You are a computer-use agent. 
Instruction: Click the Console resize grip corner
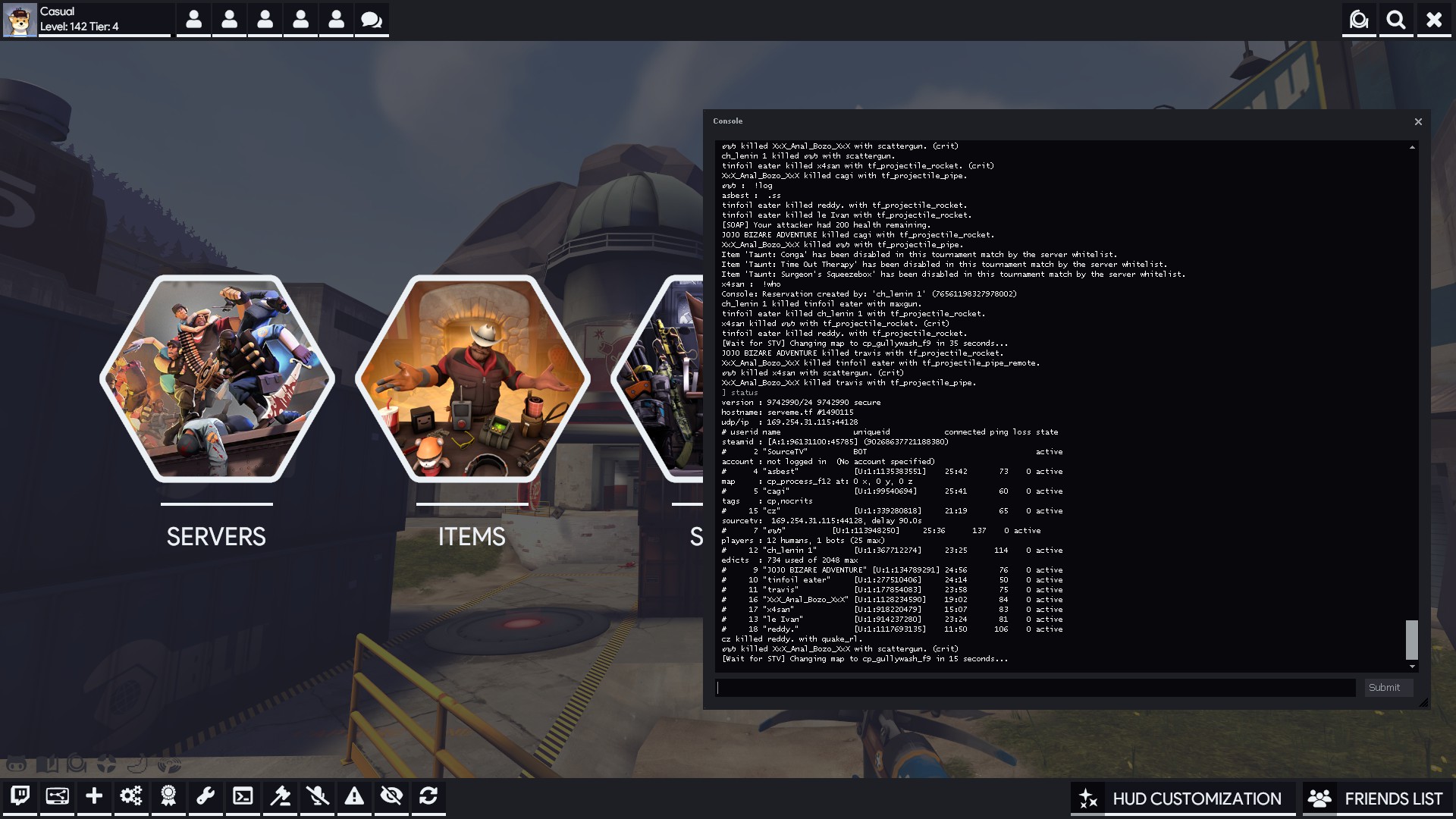[x=1423, y=702]
